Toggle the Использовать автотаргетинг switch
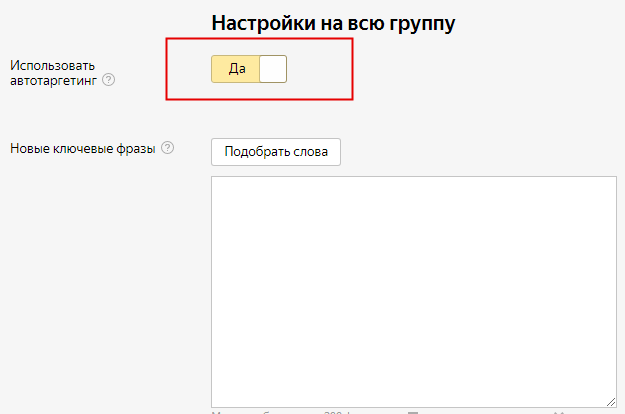625x414 pixels. (x=249, y=68)
